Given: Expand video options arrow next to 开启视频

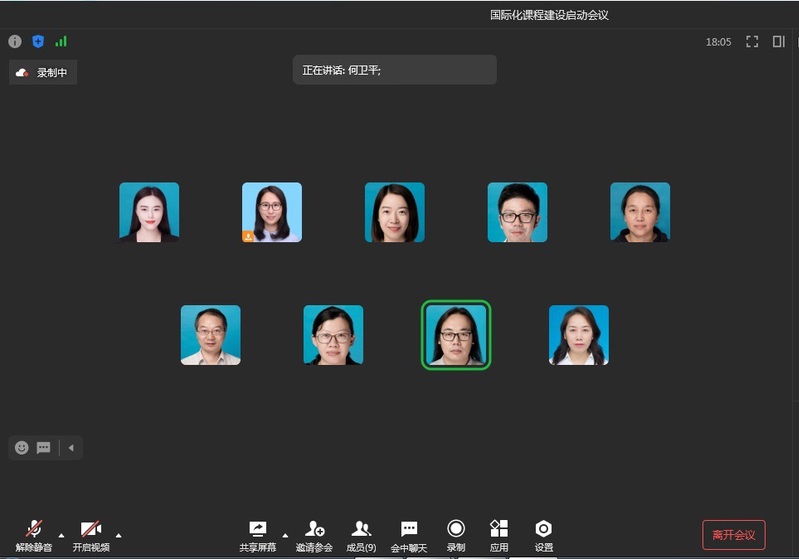Looking at the screenshot, I should tap(118, 536).
